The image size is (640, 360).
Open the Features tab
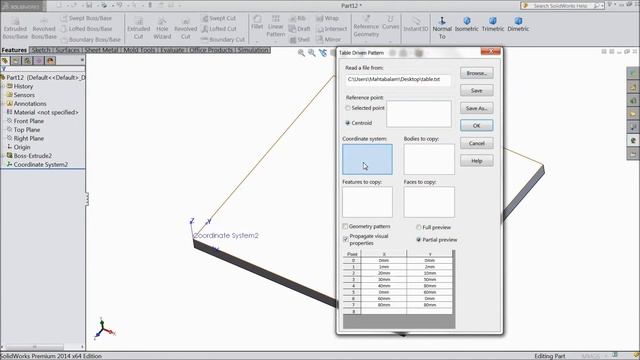[x=14, y=50]
